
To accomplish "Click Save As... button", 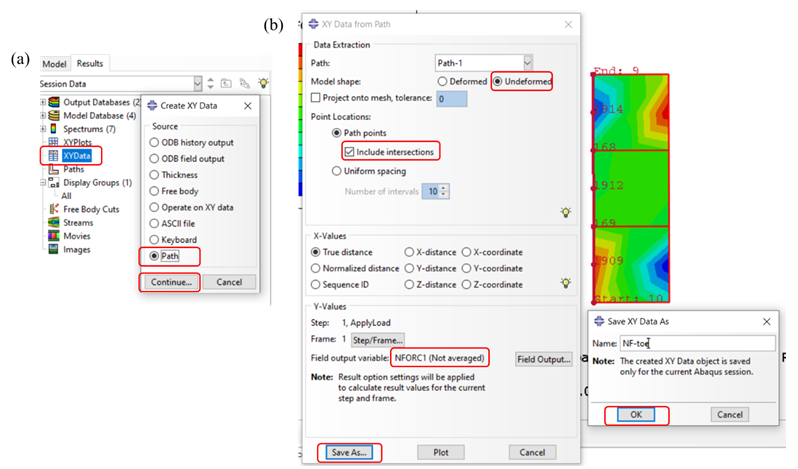I will pyautogui.click(x=349, y=453).
